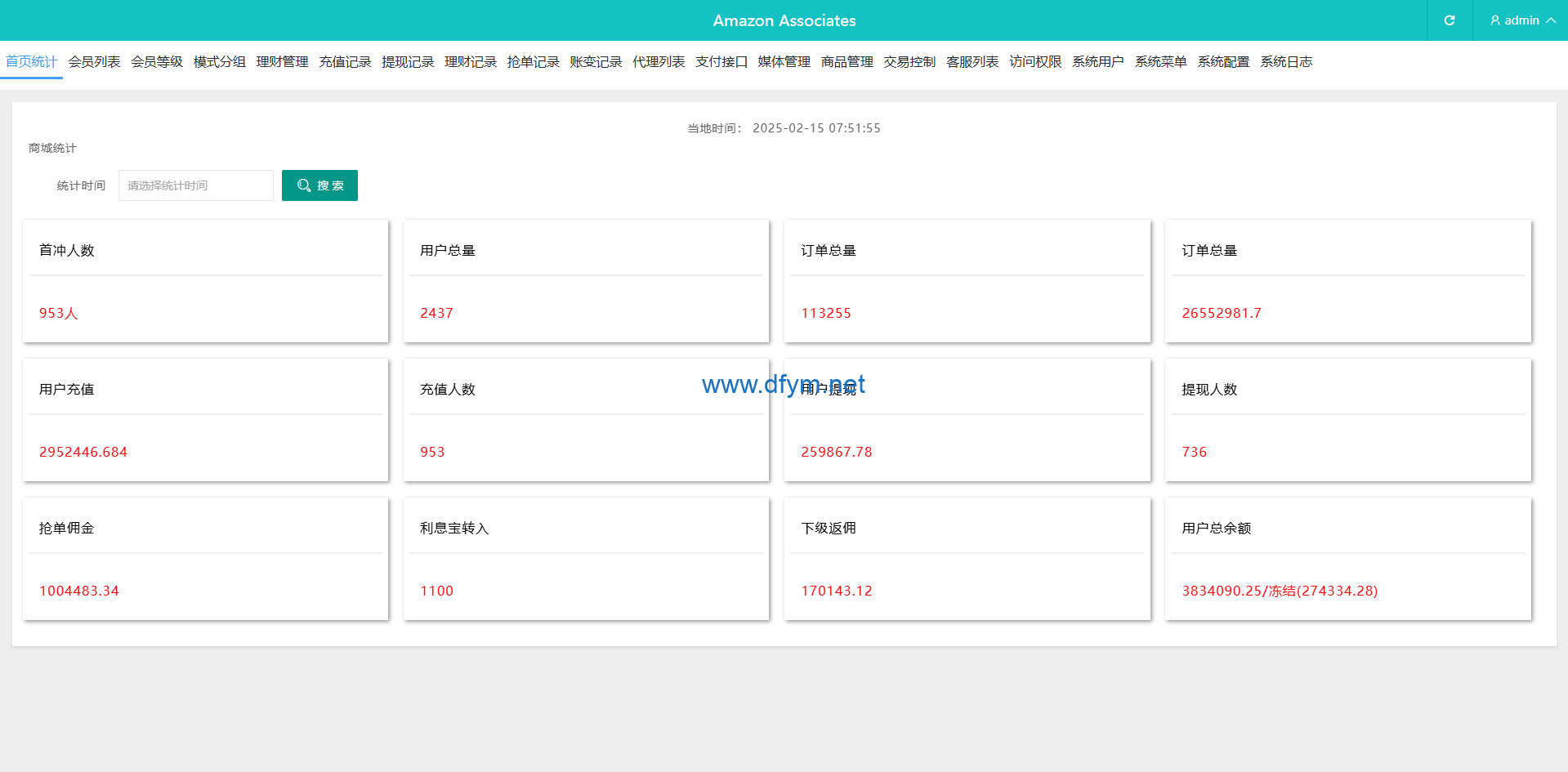Viewport: 1568px width, 772px height.
Task: Click the 用户总量 card heading
Action: point(448,251)
